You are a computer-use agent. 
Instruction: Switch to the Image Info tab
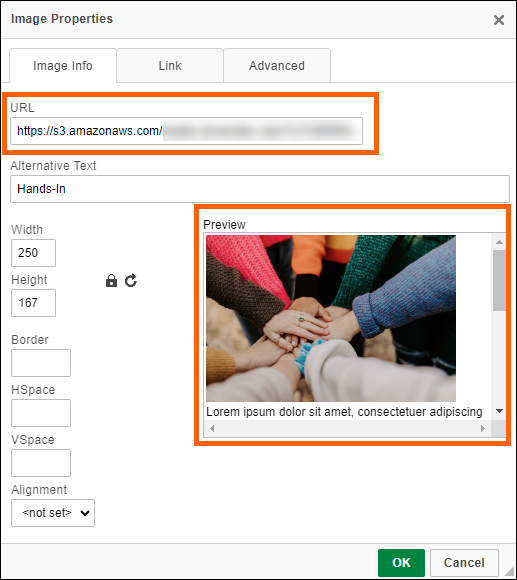[63, 65]
